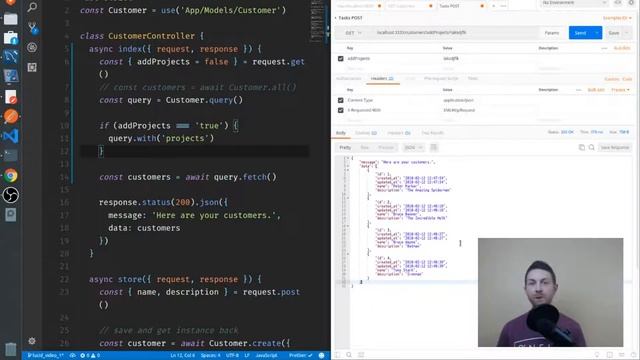Uncheck the X-Requested-With header row
Viewport: 640px width, 360px height.
340,110
